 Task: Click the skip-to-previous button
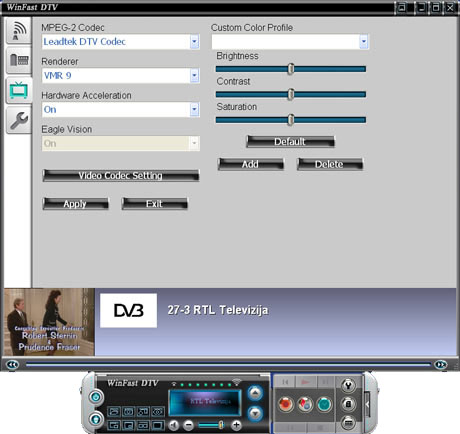tap(285, 382)
